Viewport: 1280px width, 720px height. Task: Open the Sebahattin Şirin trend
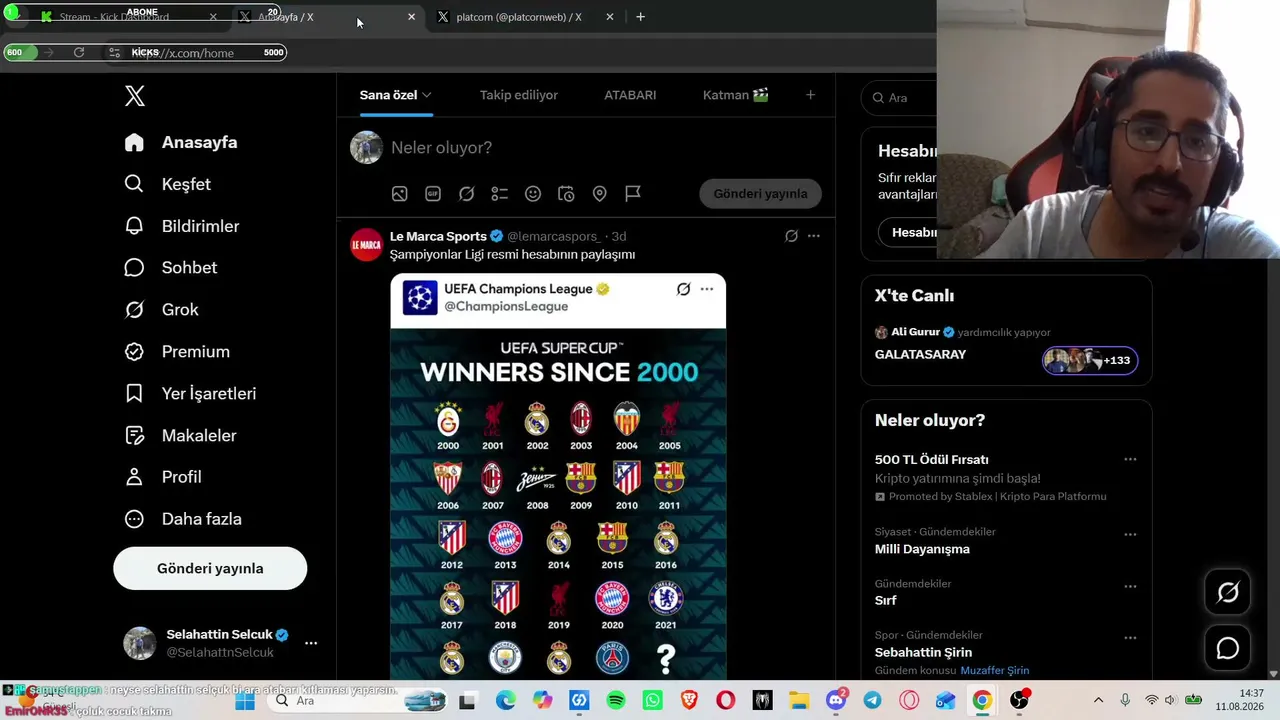[x=923, y=652]
